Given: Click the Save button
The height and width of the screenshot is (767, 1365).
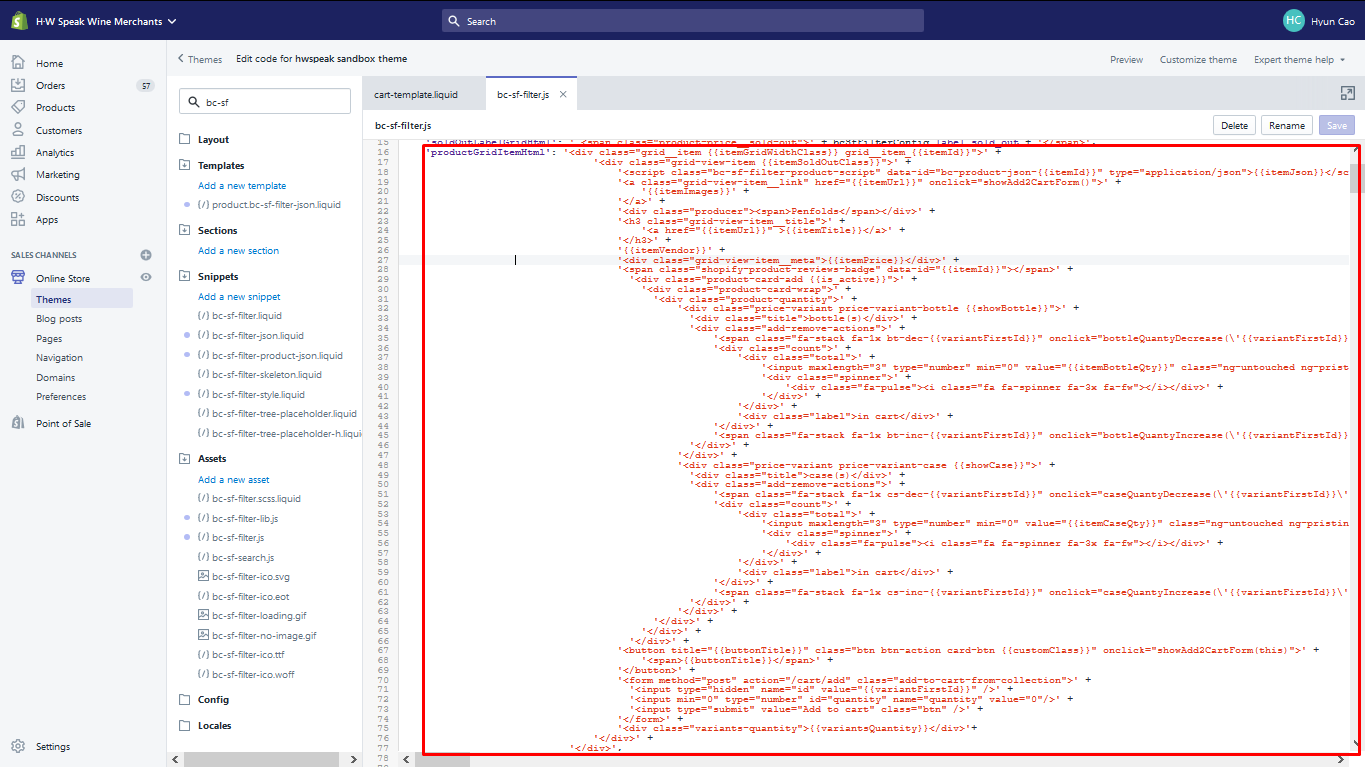Looking at the screenshot, I should (x=1337, y=125).
